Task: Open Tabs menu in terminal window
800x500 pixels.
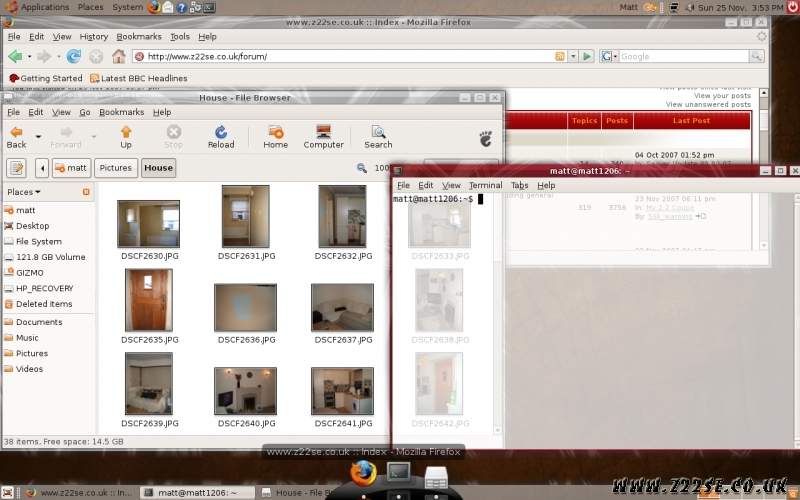Action: [x=519, y=185]
